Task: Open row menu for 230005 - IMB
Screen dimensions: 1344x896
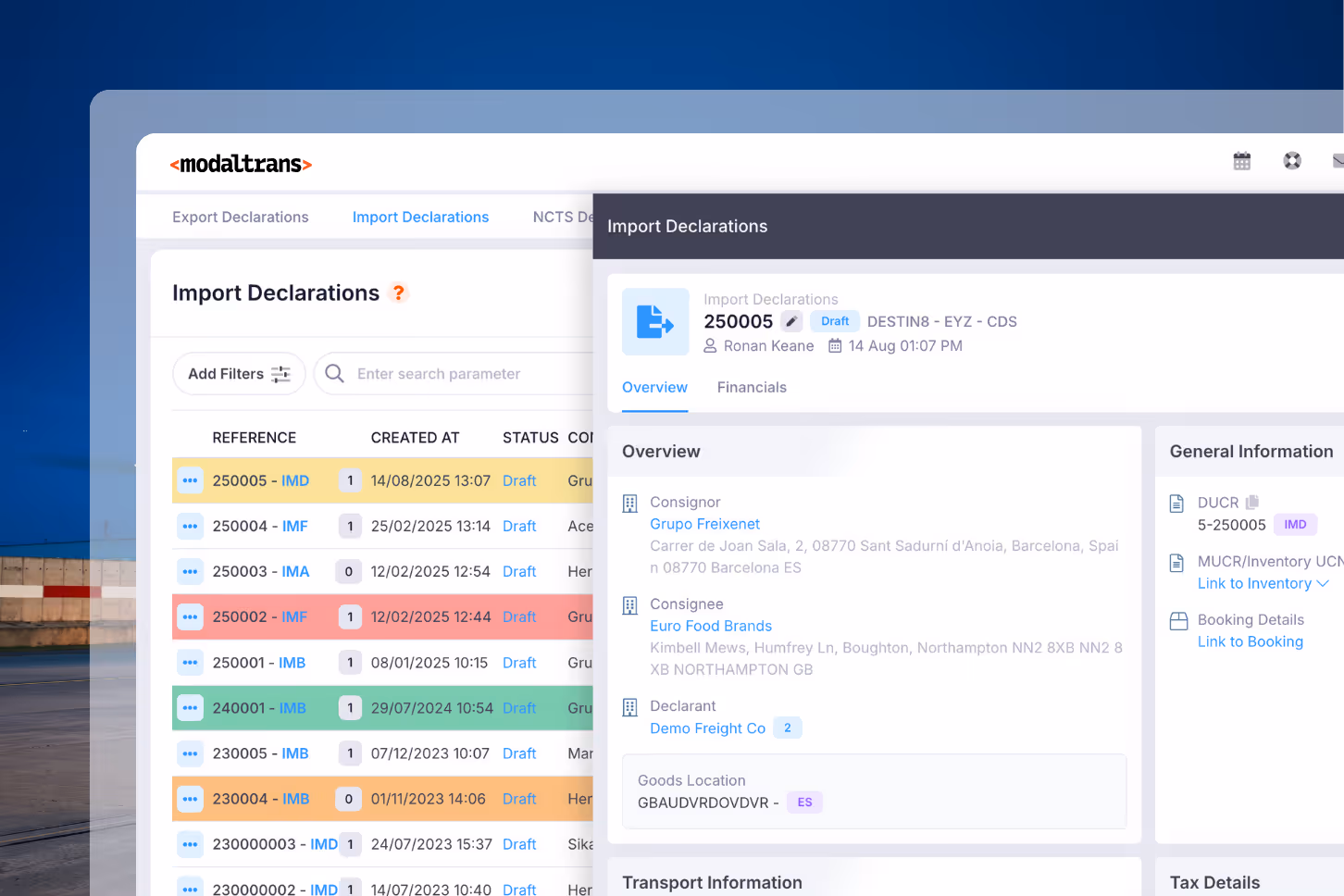Action: coord(190,753)
